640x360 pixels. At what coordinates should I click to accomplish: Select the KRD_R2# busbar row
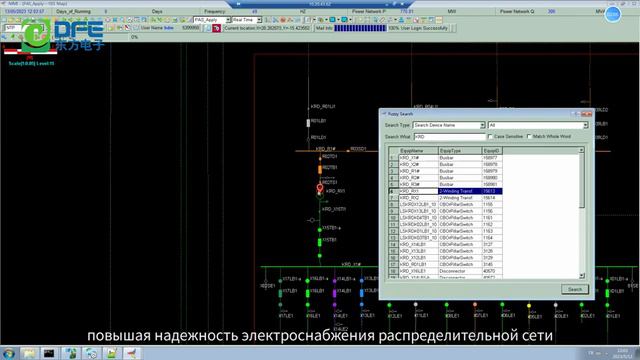click(445, 178)
